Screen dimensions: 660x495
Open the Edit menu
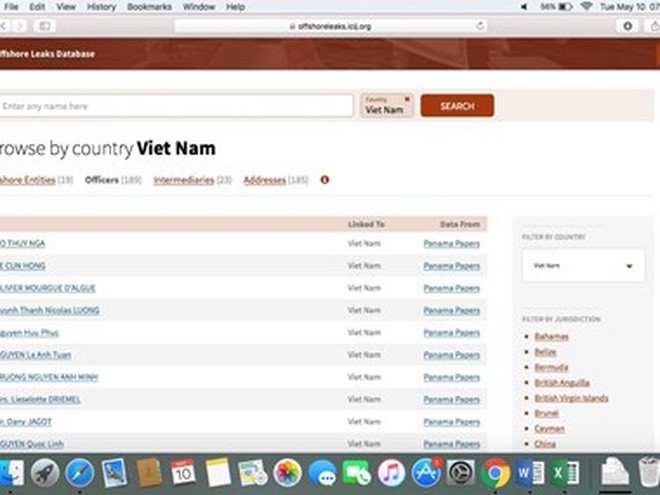pyautogui.click(x=37, y=7)
